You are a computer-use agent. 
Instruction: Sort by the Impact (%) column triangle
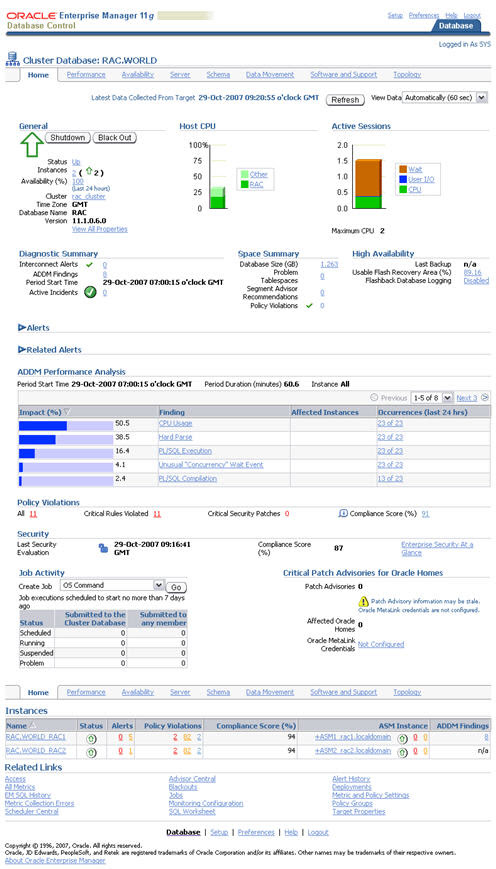pos(67,412)
